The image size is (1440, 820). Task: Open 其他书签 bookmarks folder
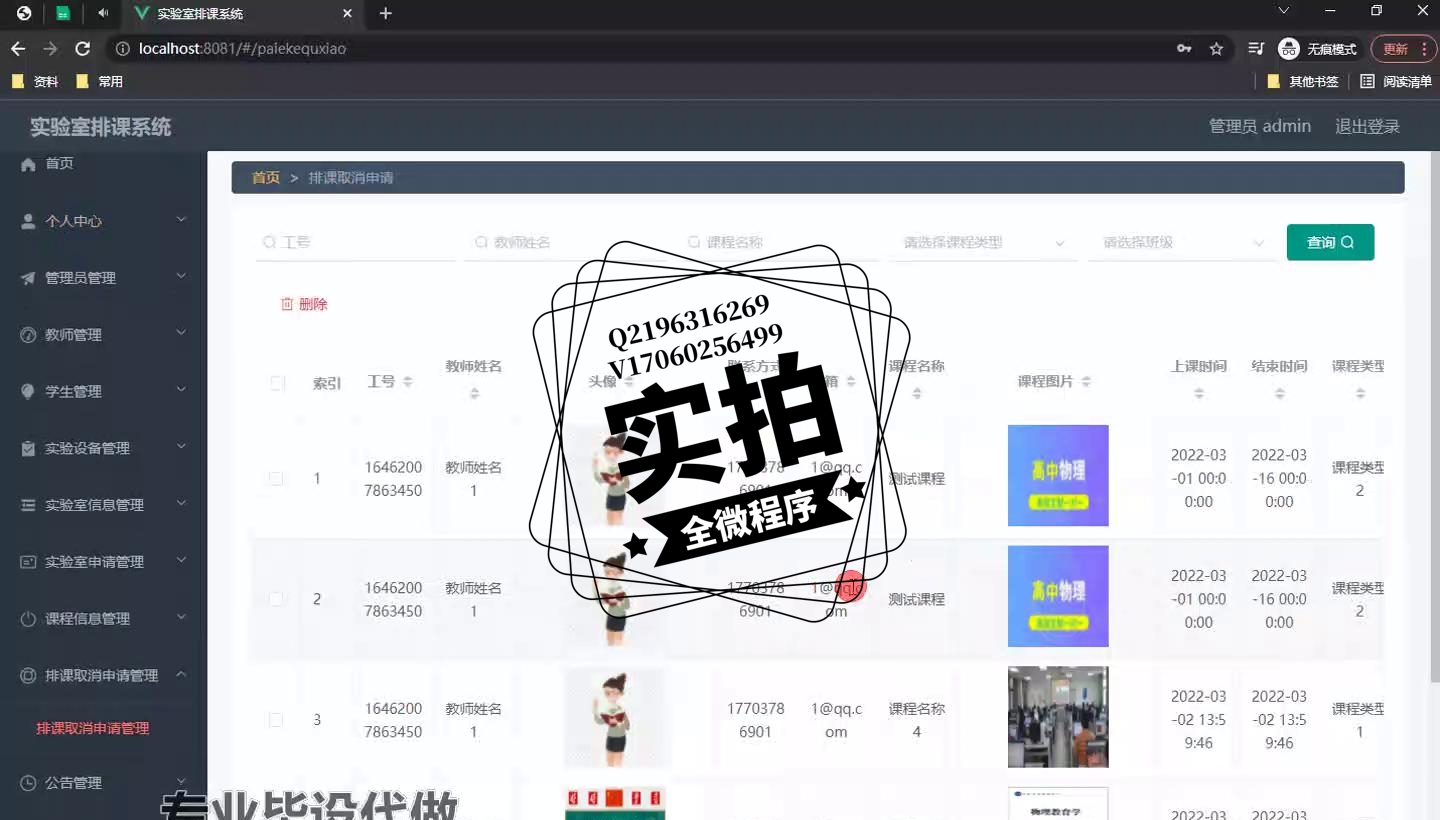tap(1303, 82)
